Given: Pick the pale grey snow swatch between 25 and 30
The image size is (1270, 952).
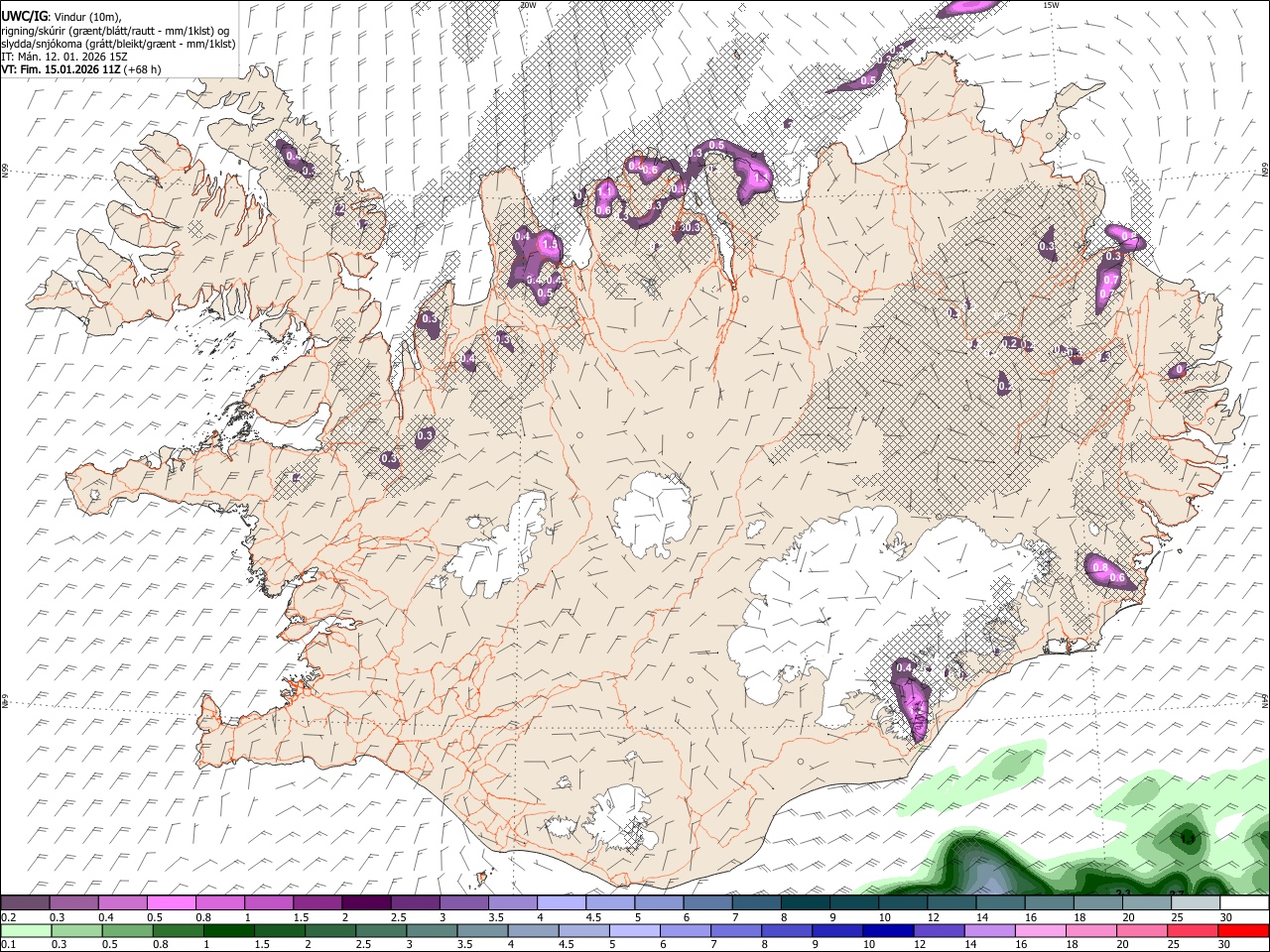Looking at the screenshot, I should pos(1195,902).
